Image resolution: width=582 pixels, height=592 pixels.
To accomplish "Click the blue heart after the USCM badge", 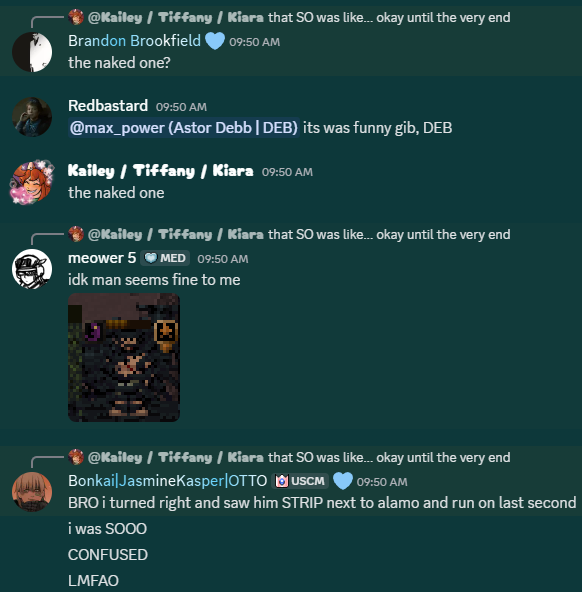I will [343, 481].
